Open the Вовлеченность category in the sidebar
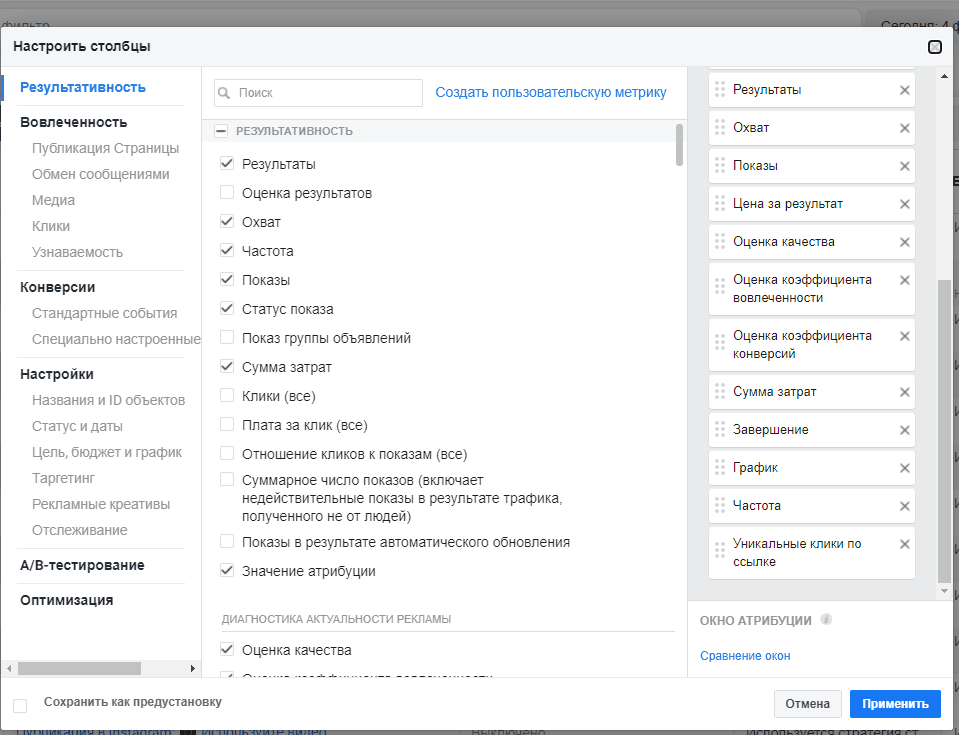This screenshot has height=735, width=959. point(73,122)
